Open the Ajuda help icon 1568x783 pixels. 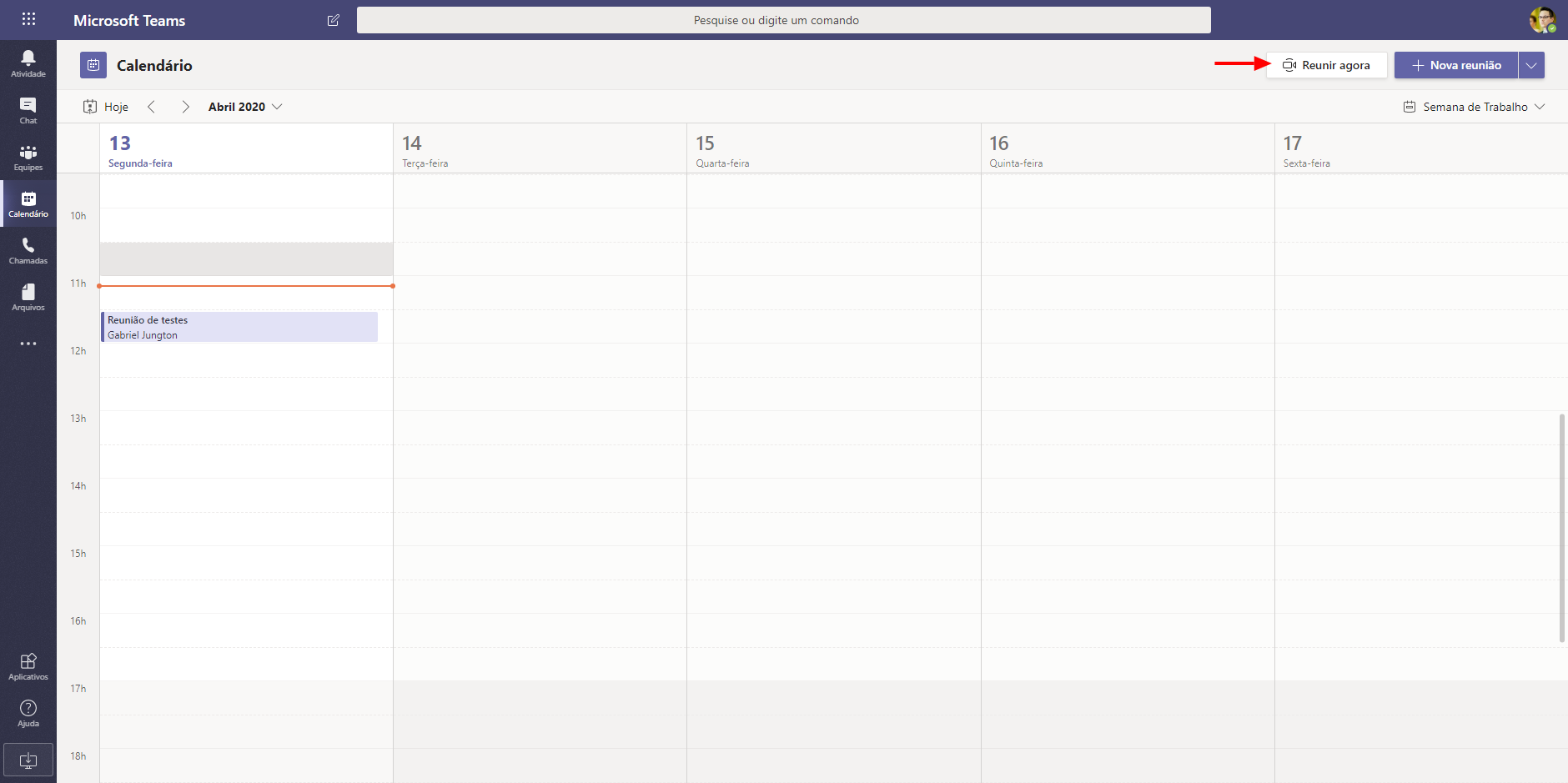28,713
